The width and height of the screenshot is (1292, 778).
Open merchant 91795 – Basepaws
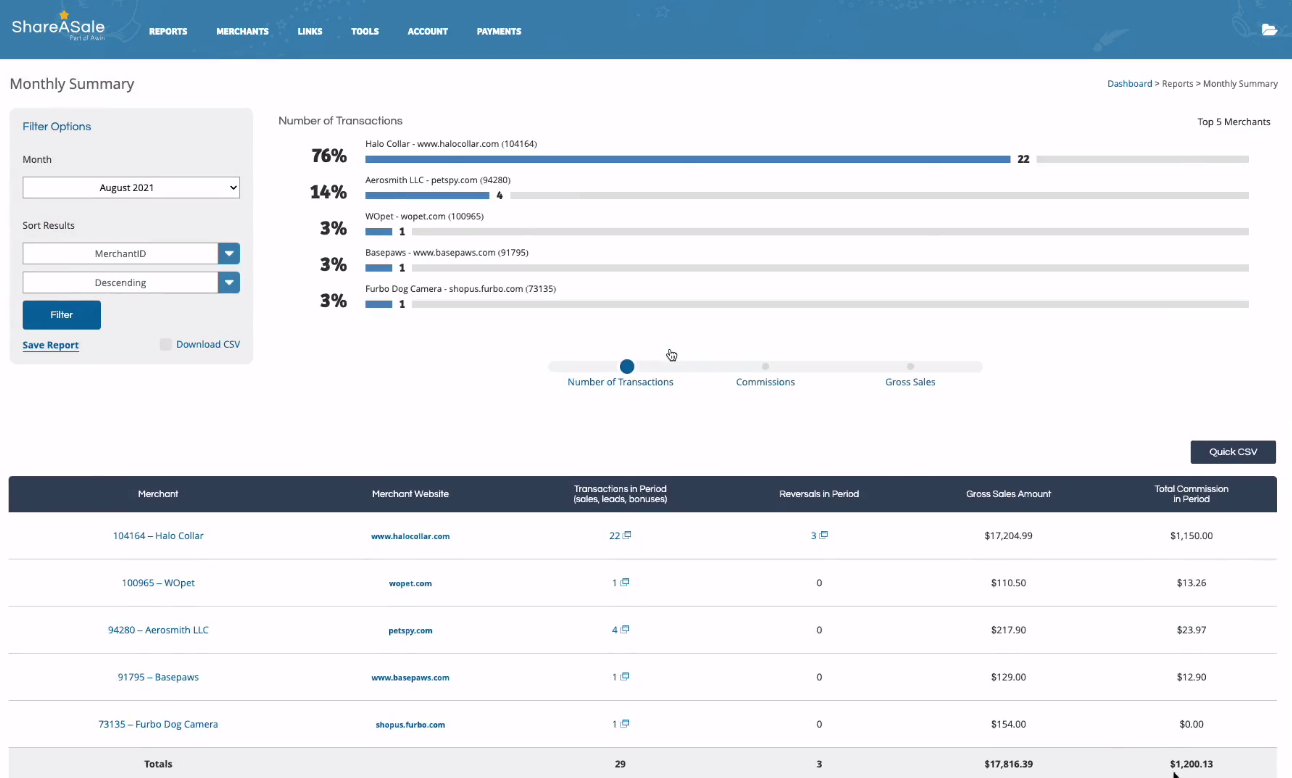158,677
